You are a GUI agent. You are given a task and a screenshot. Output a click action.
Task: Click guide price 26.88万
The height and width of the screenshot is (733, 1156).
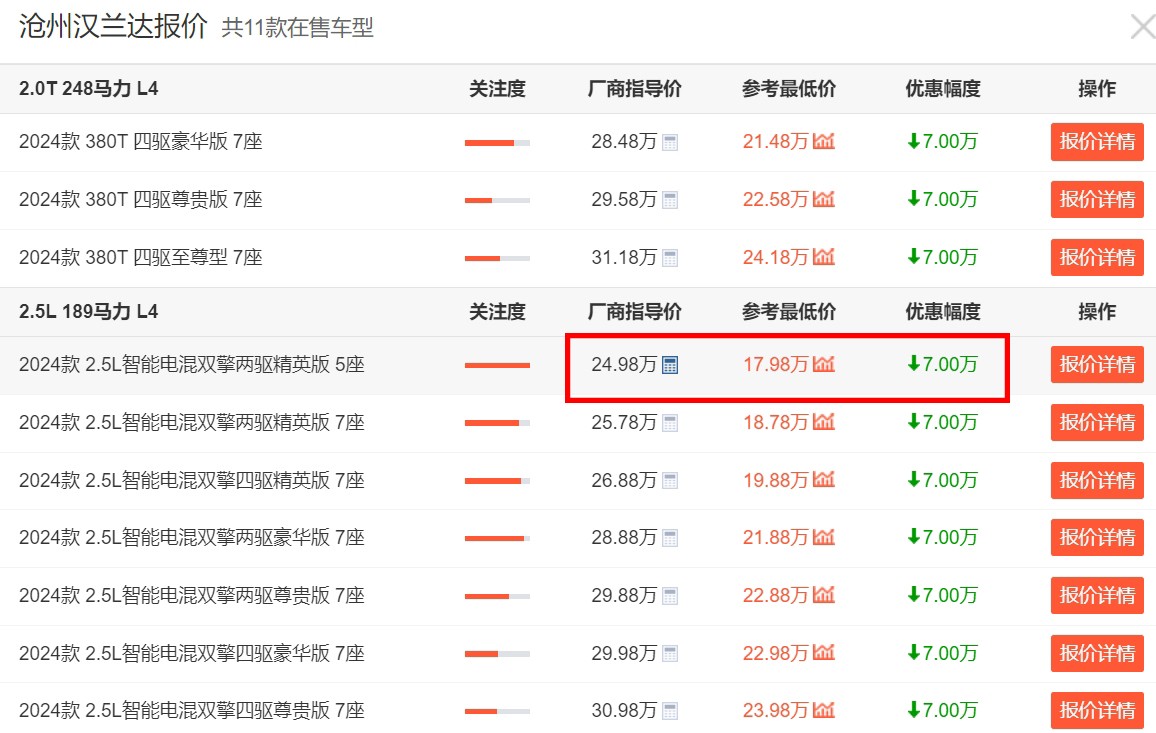[x=624, y=480]
